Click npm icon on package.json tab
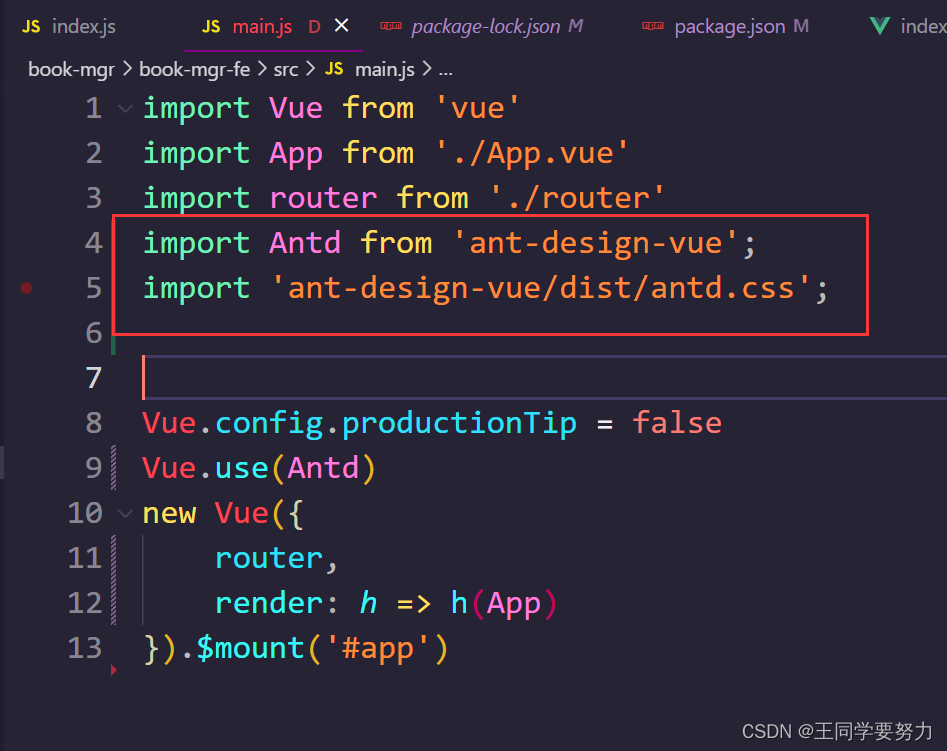This screenshot has height=751, width=947. (x=652, y=27)
